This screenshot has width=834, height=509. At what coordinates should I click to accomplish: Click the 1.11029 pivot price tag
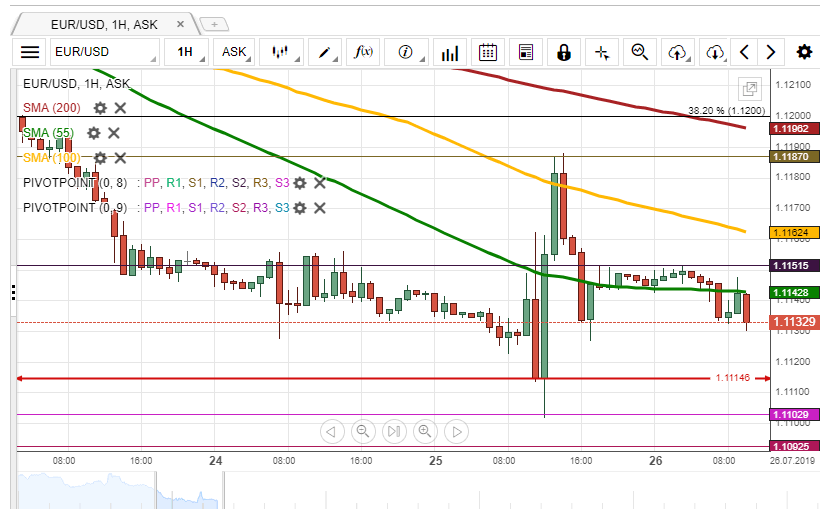(x=795, y=414)
